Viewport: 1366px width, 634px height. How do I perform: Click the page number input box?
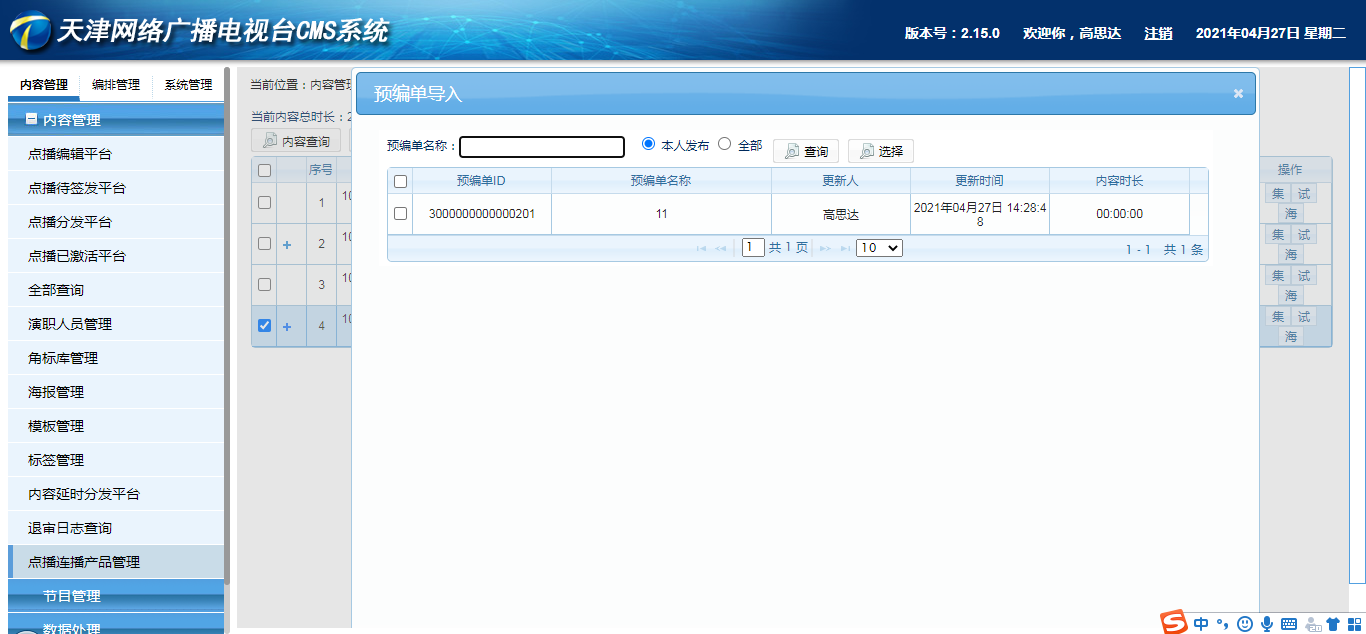753,247
